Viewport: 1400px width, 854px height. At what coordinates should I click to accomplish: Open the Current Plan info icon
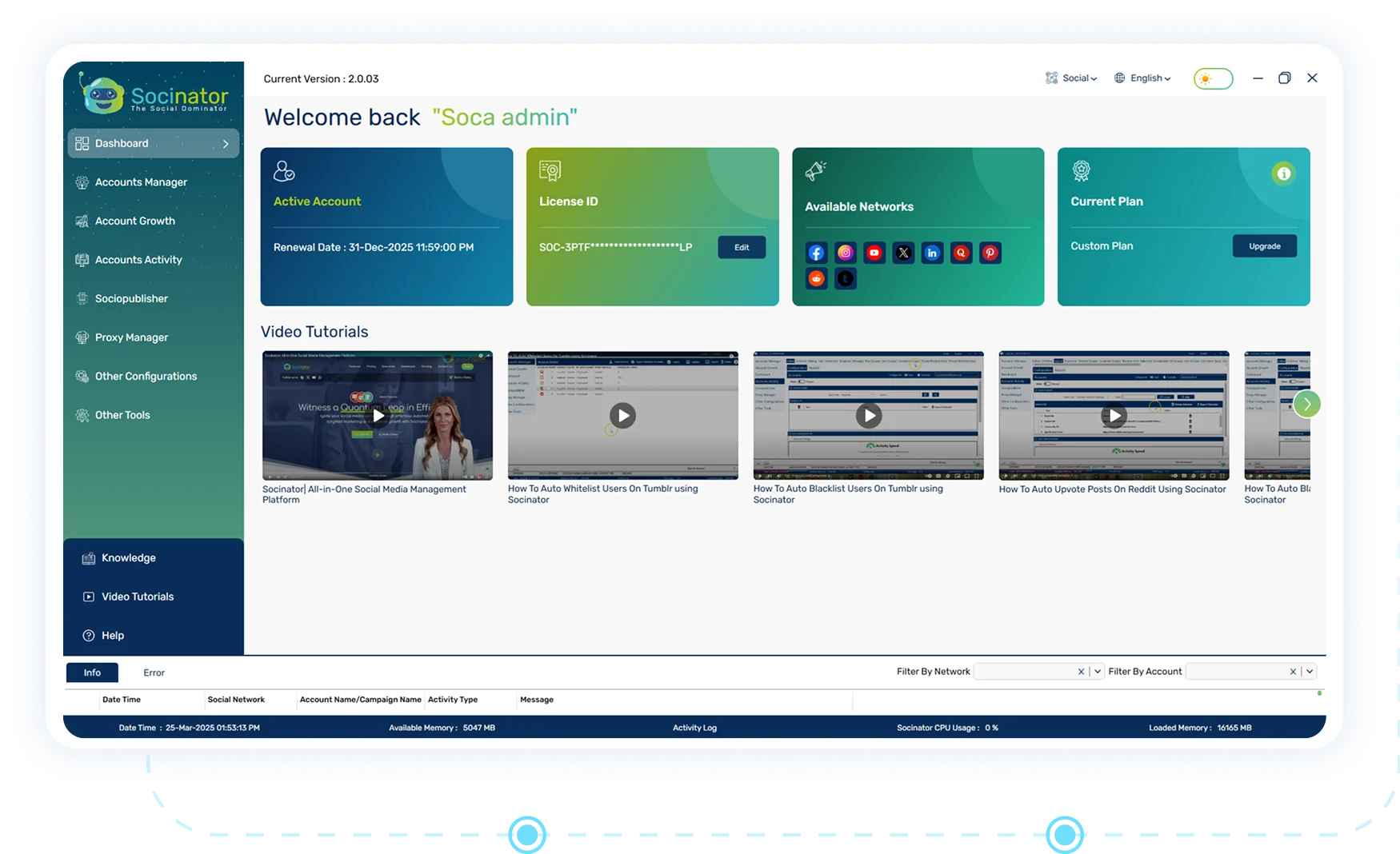pos(1283,174)
